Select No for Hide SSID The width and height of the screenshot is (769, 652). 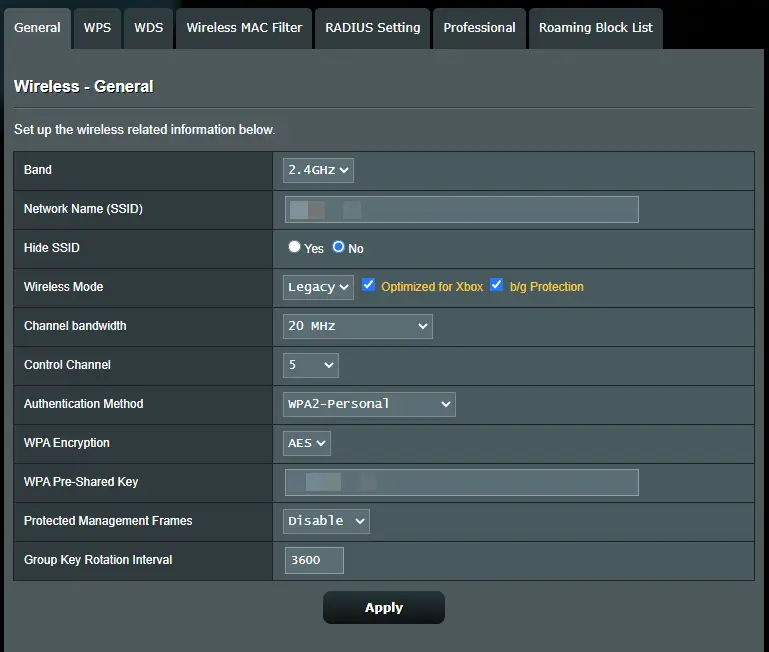339,247
